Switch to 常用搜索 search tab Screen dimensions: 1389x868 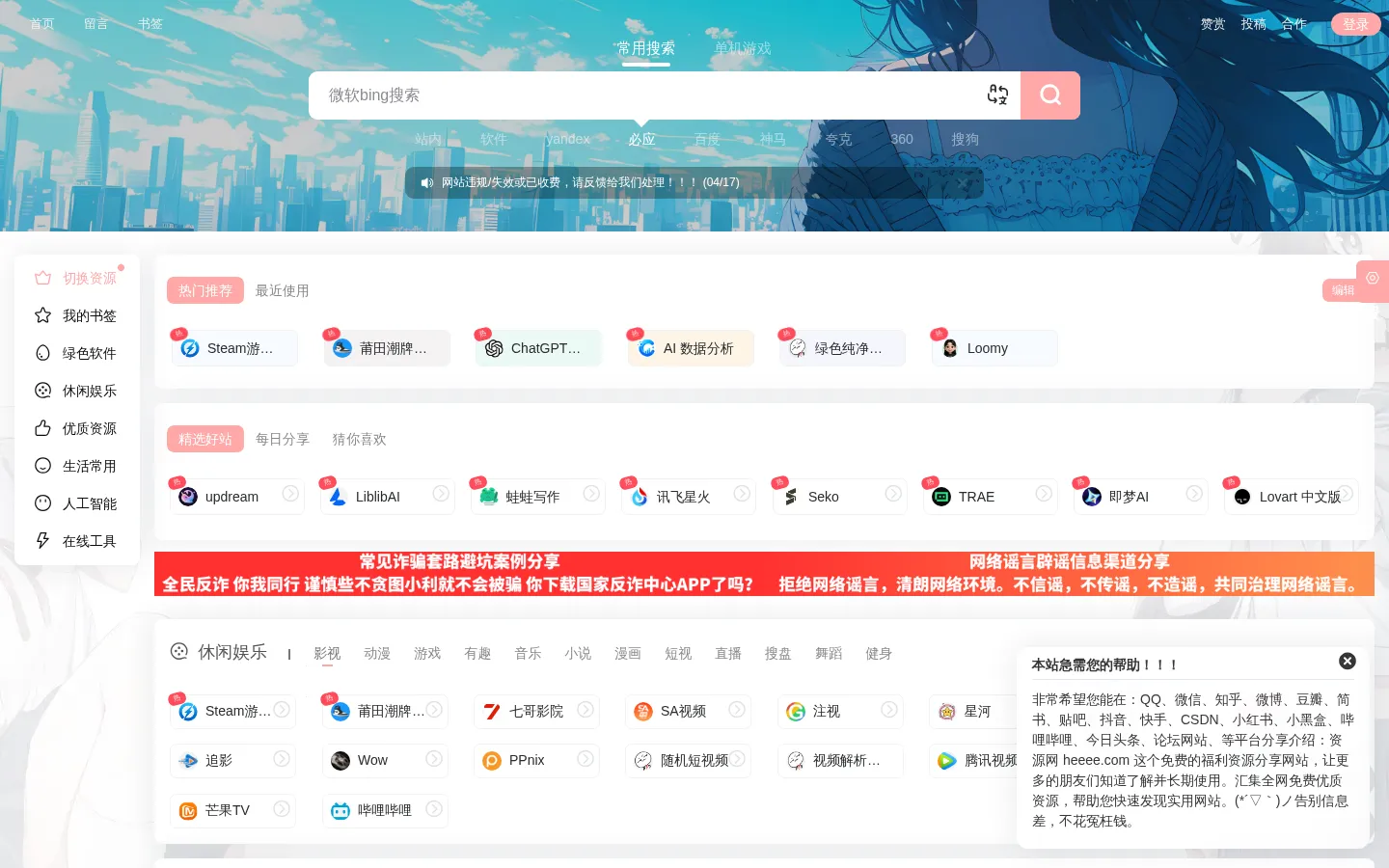click(646, 48)
